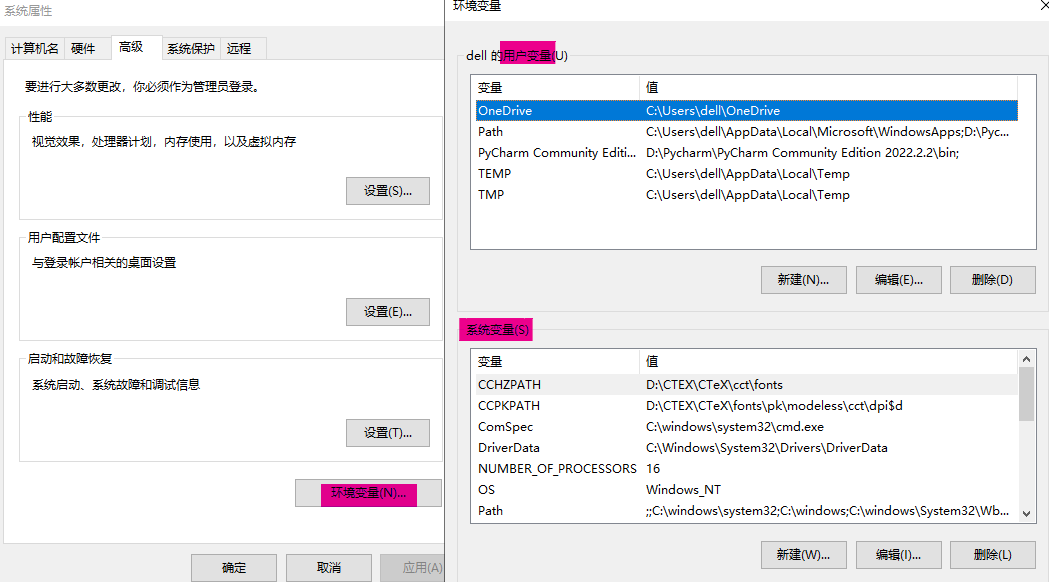1049x582 pixels.
Task: Click the 变量 column header in user variables
Action: pyautogui.click(x=555, y=88)
